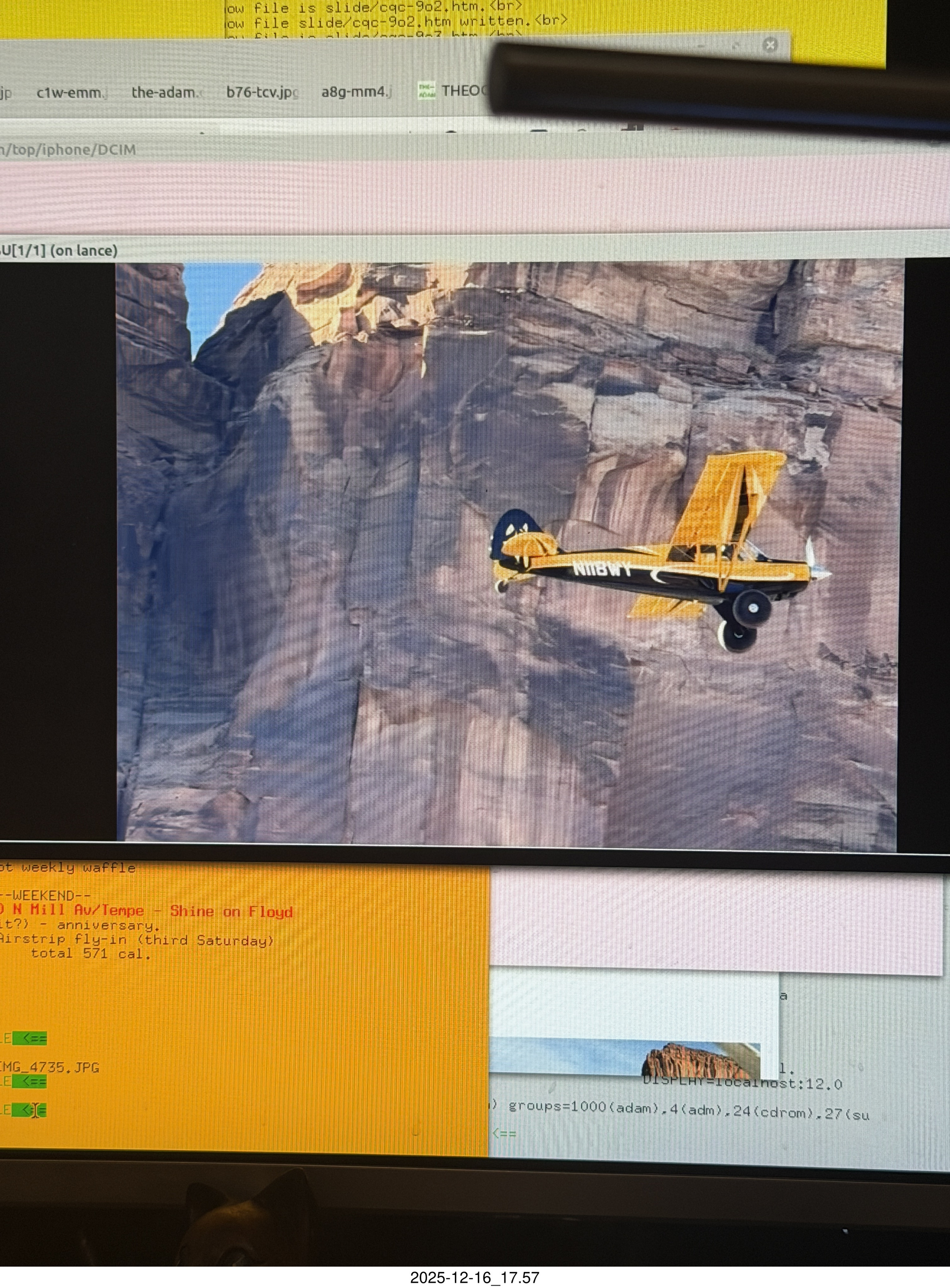Close the file manager window with X
950x1288 pixels.
(770, 45)
